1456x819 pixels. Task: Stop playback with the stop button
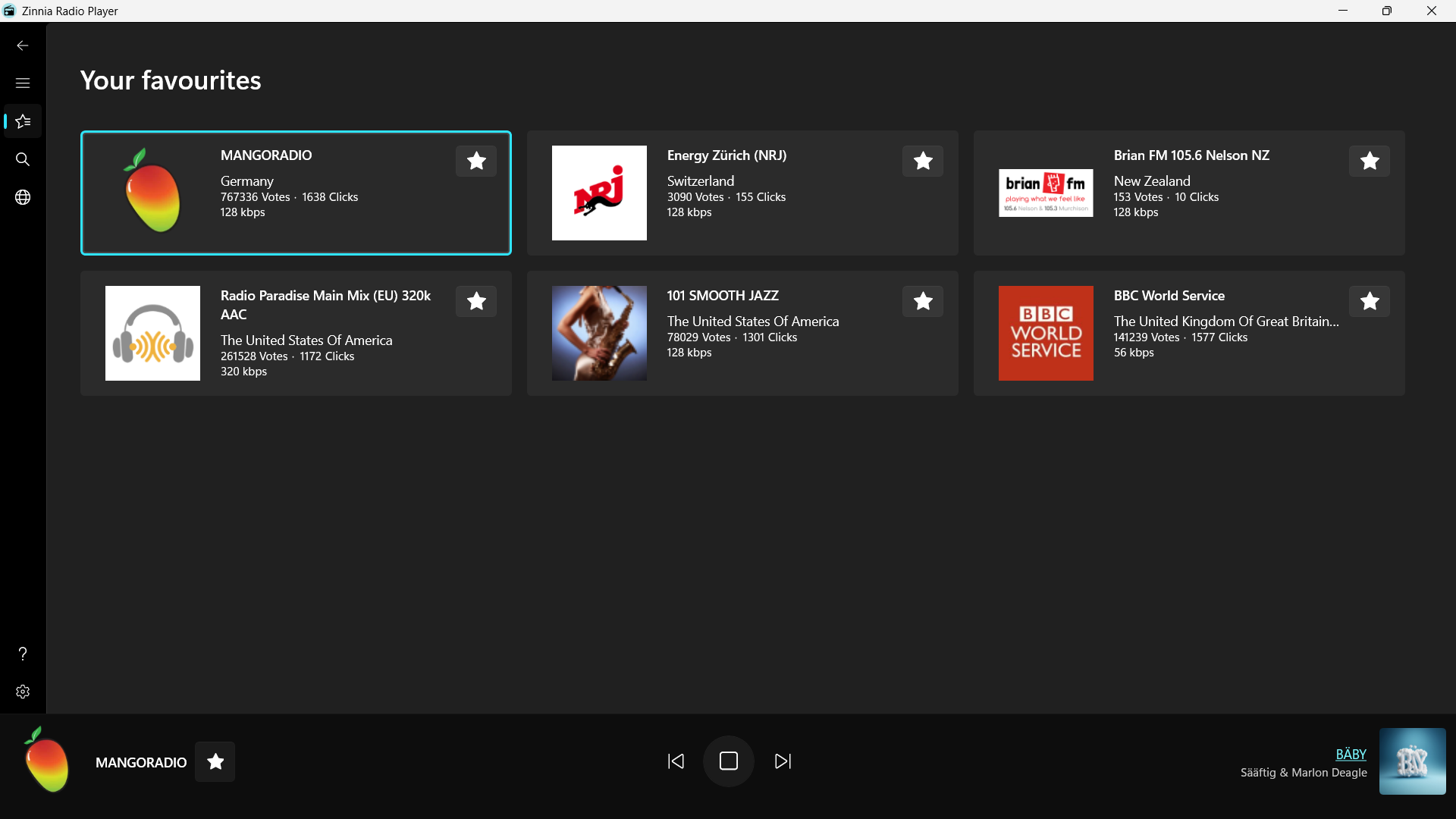729,761
